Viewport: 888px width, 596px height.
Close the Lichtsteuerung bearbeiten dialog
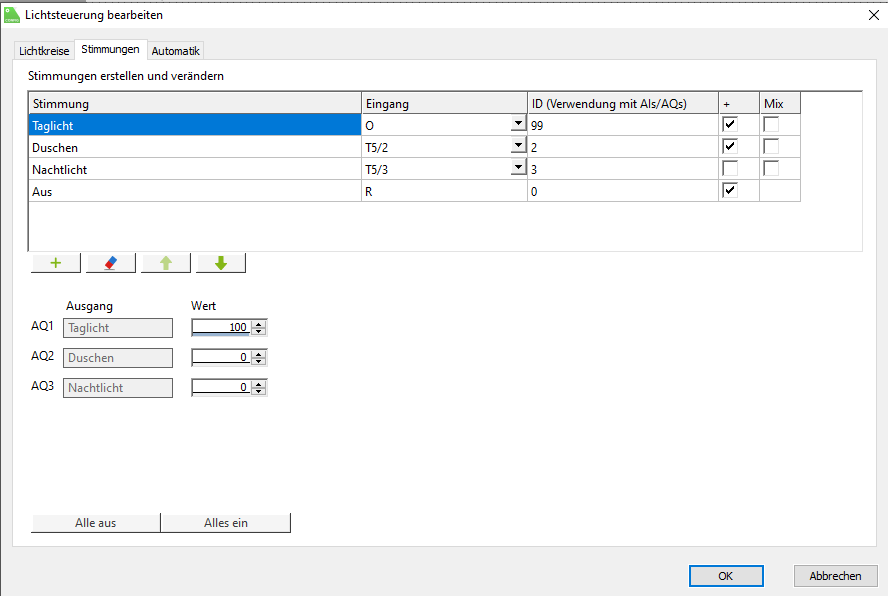point(874,15)
